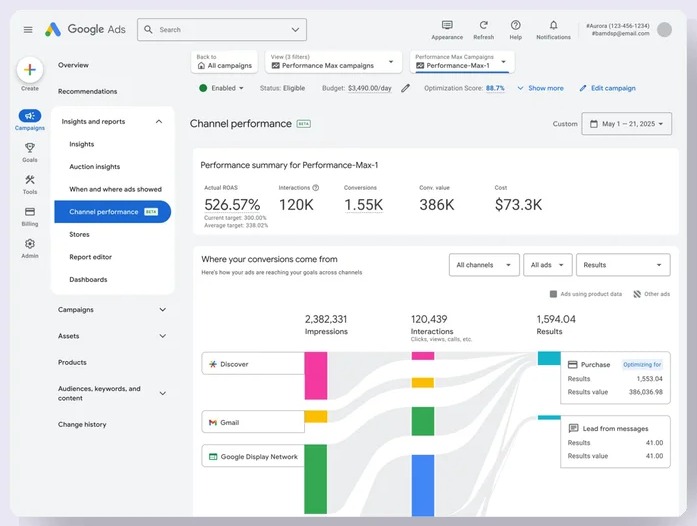The width and height of the screenshot is (697, 526).
Task: Open the Billing card icon
Action: 30,212
